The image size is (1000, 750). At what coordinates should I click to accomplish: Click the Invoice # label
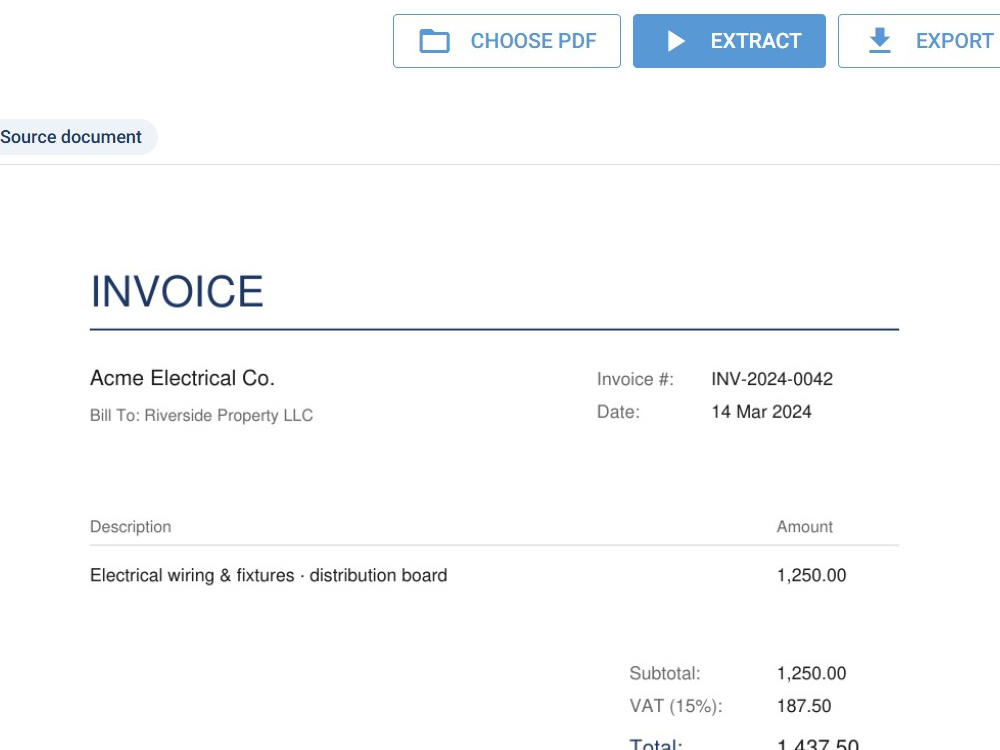(x=635, y=379)
